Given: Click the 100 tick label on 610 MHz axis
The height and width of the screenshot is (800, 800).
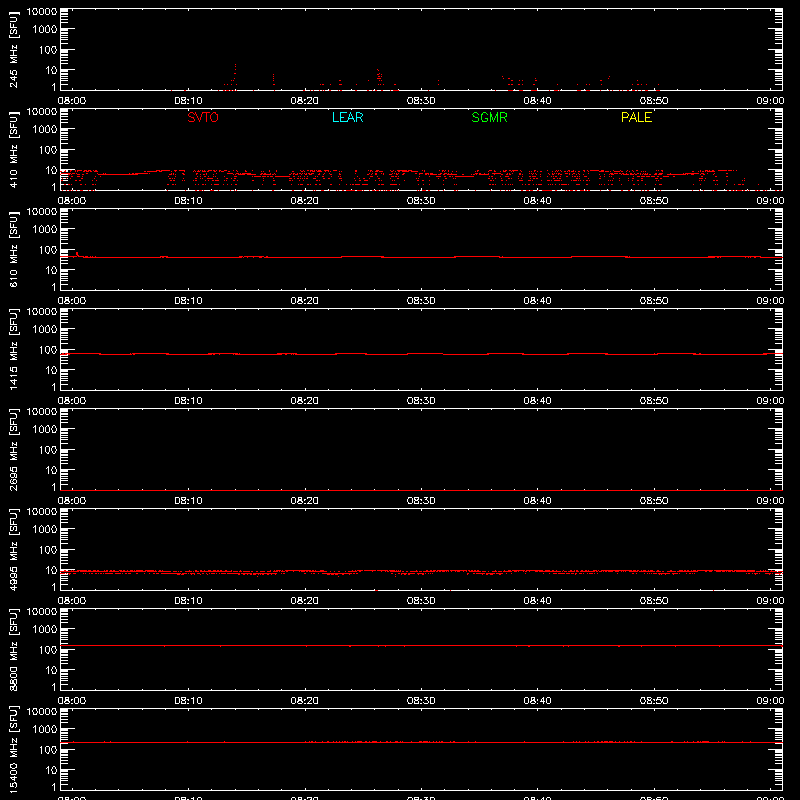Looking at the screenshot, I should click(48, 250).
